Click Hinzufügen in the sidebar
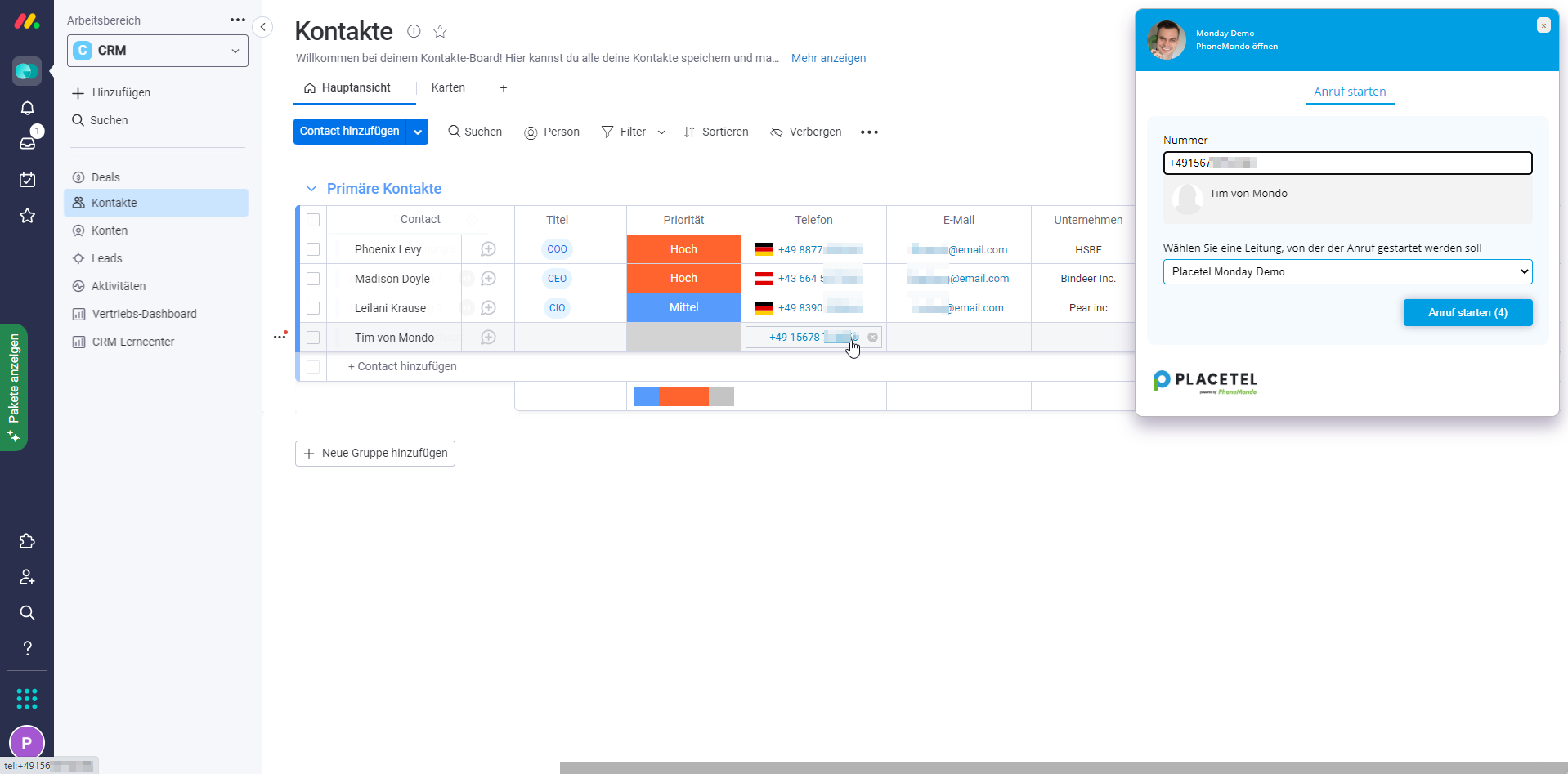Screen dimensions: 1568x774 click(x=111, y=92)
